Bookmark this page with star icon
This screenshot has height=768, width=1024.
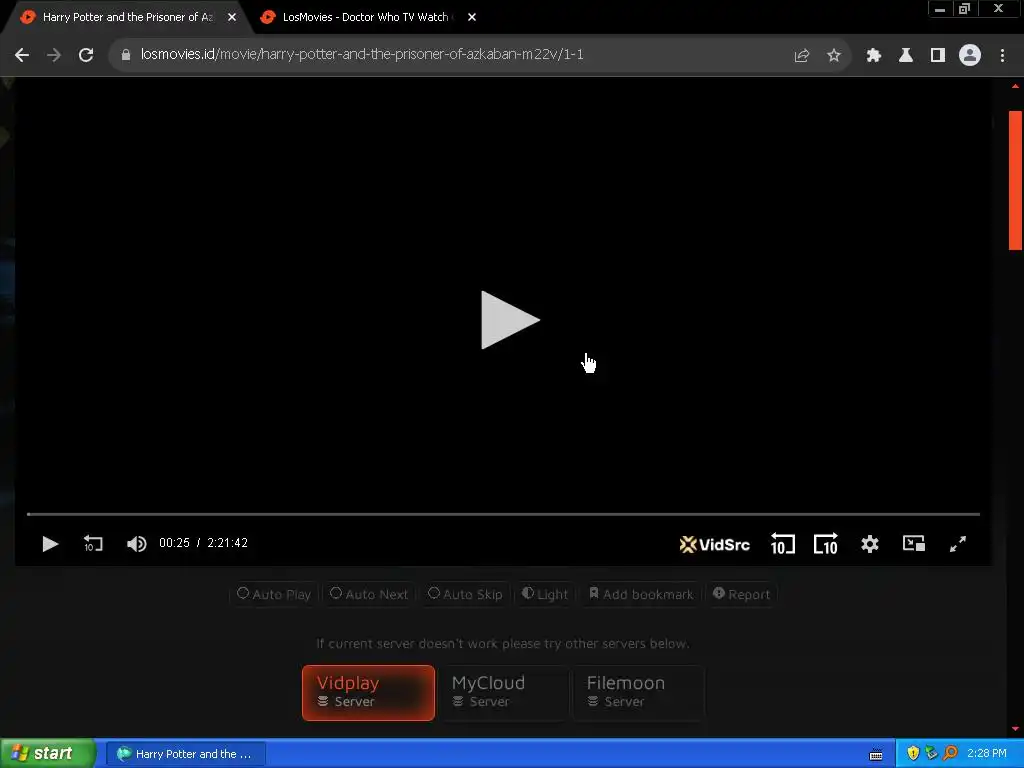[833, 56]
